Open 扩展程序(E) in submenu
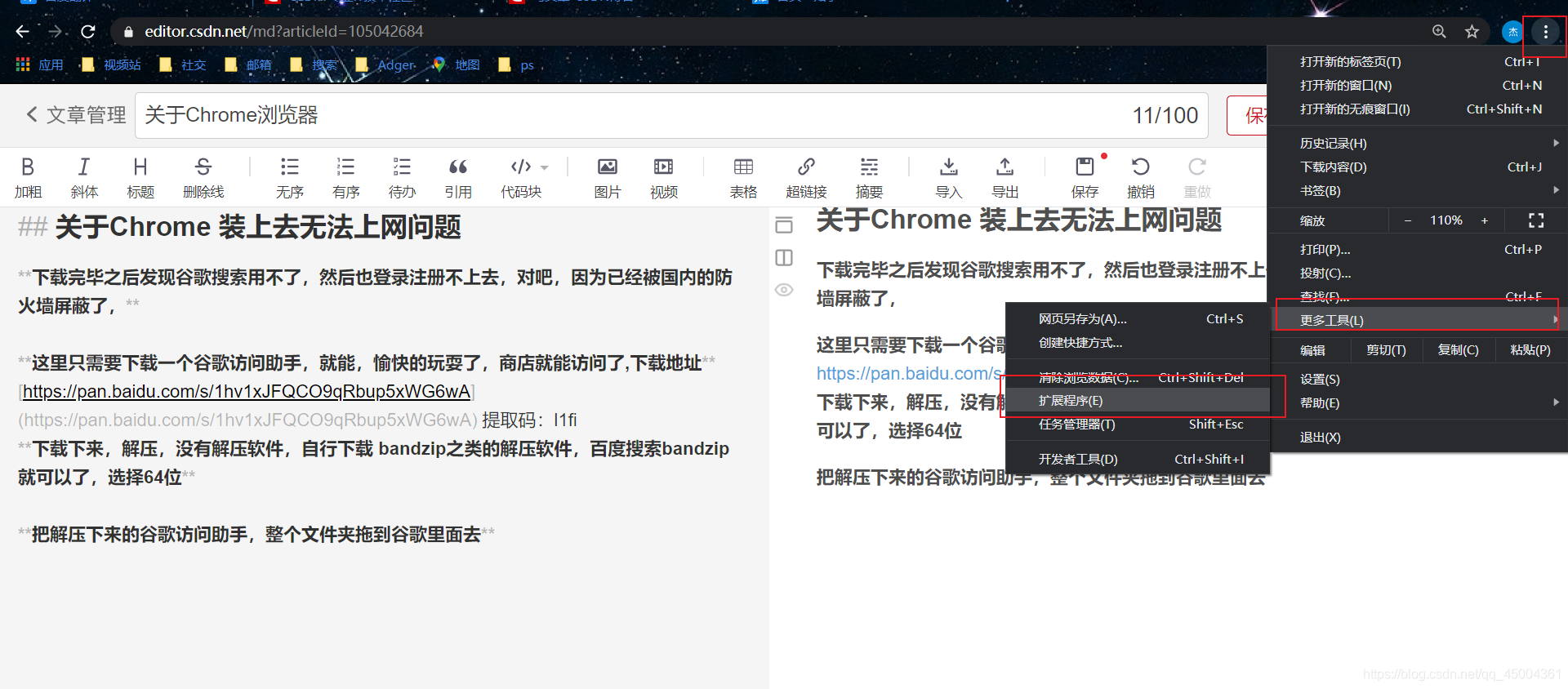 click(1138, 400)
